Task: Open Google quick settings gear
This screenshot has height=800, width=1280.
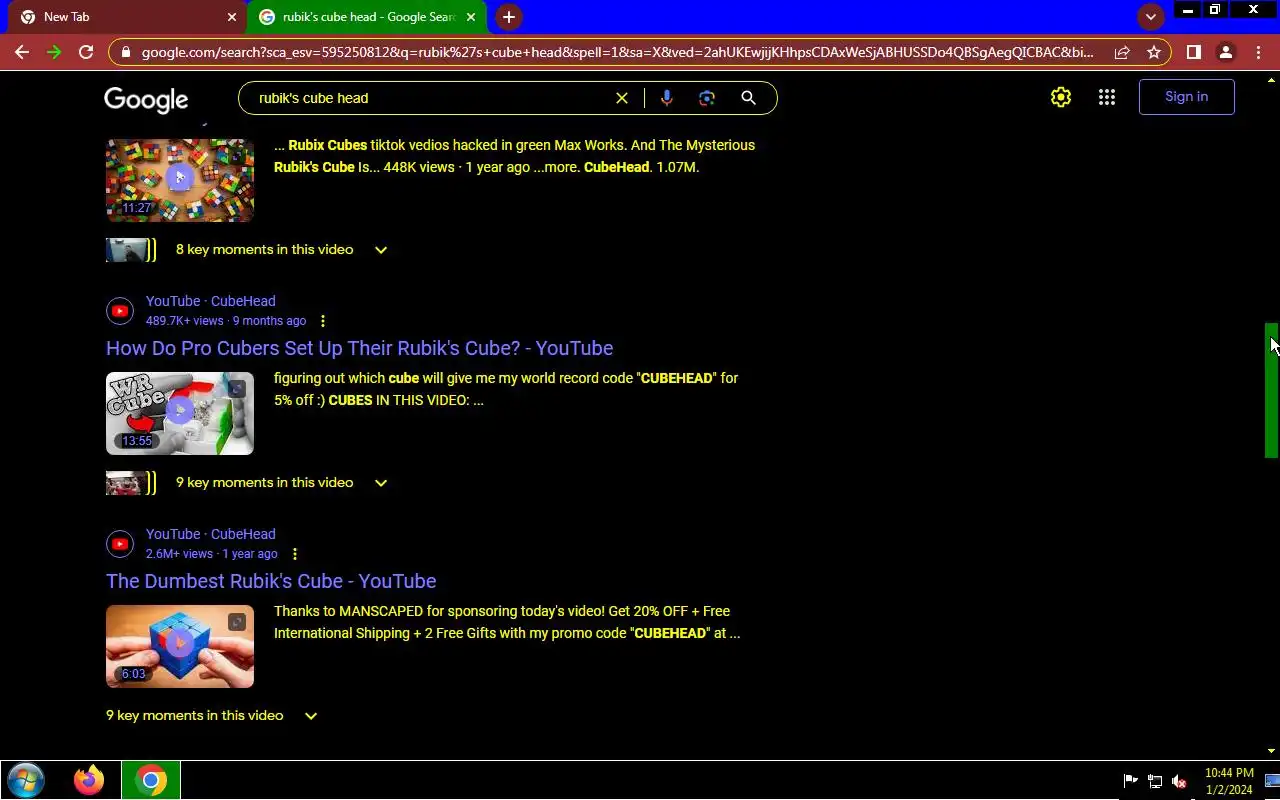Action: pos(1061,97)
